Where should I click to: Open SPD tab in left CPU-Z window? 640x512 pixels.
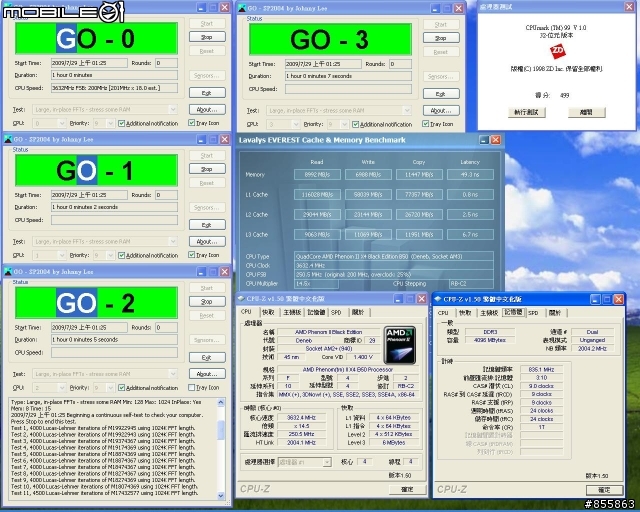pyautogui.click(x=336, y=312)
